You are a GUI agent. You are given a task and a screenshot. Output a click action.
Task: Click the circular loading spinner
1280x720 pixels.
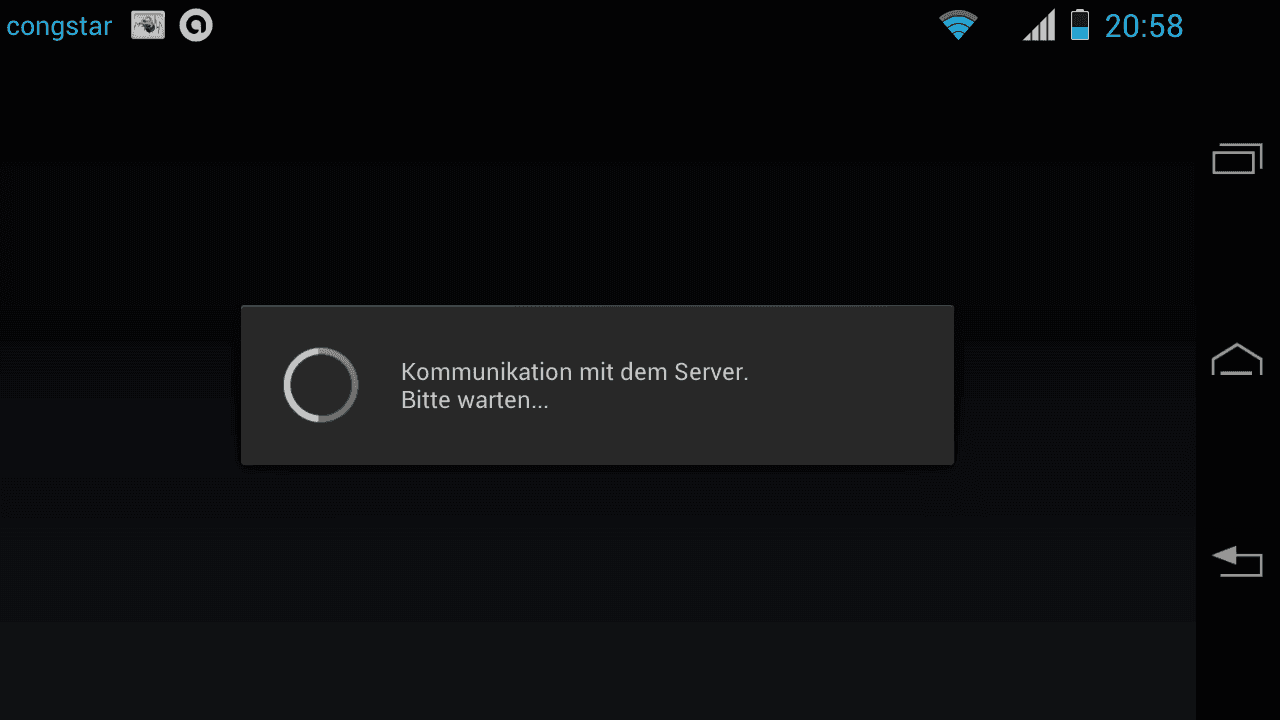pos(321,385)
